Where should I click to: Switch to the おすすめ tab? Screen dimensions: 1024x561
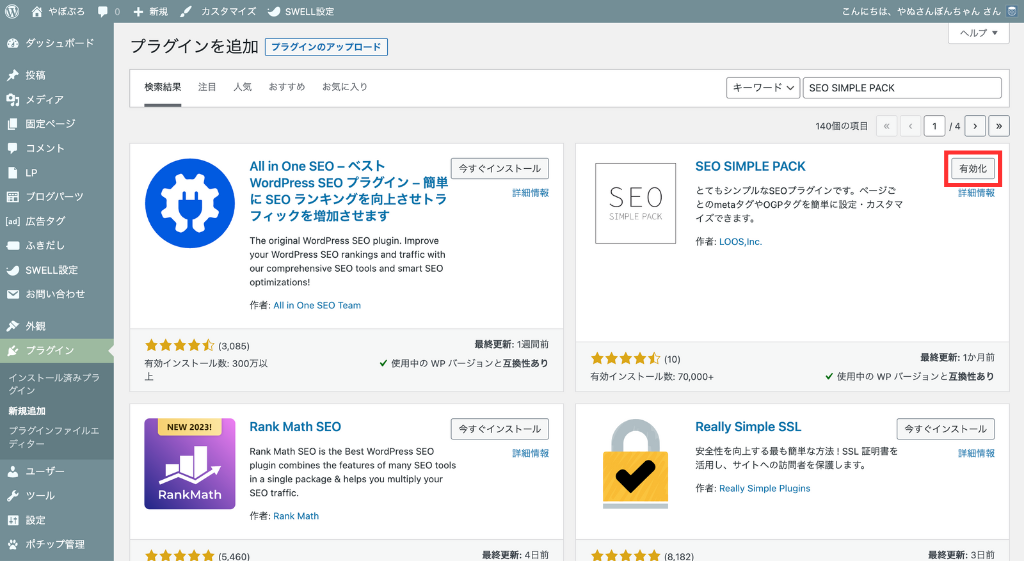(287, 87)
